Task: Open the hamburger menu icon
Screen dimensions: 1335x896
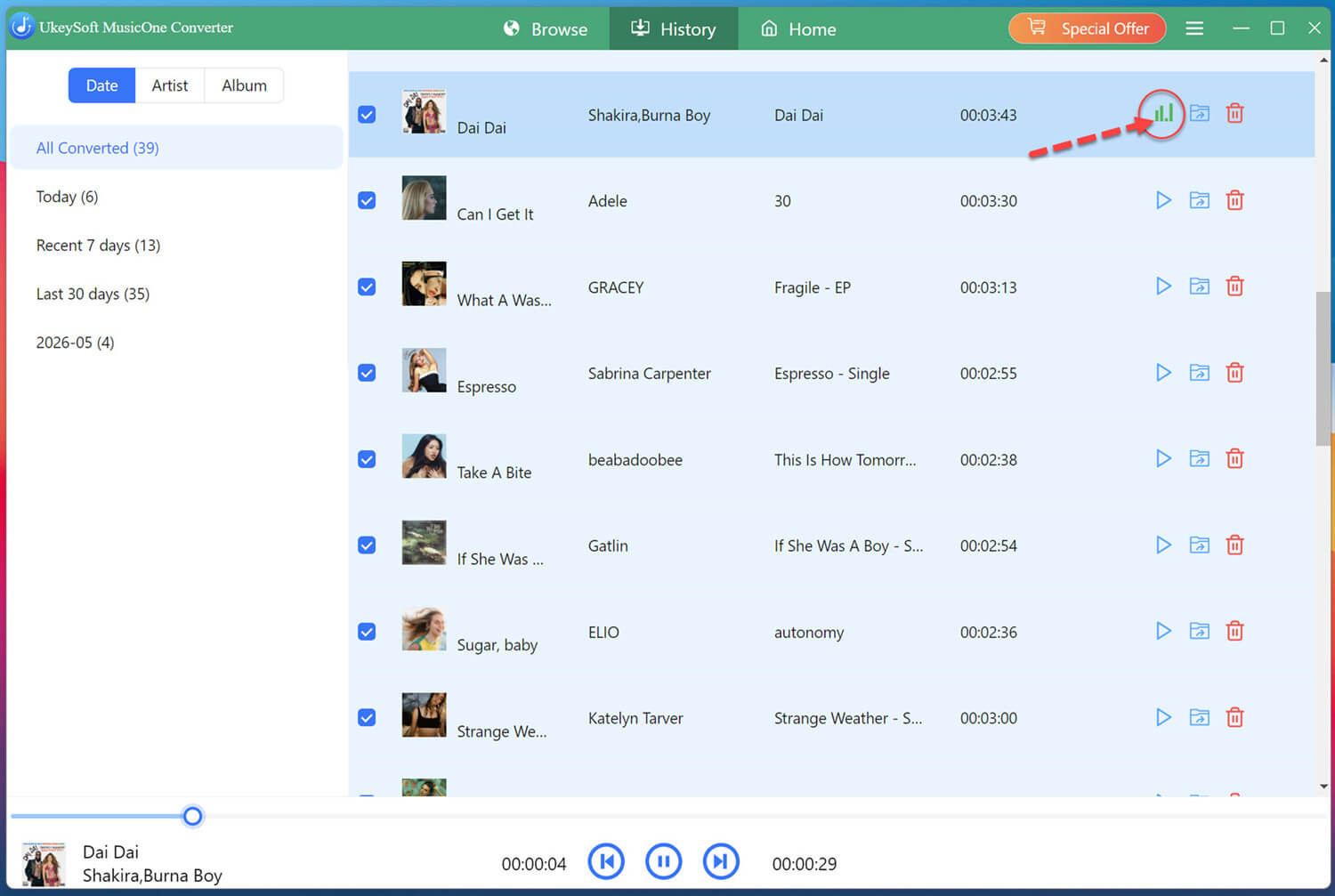Action: point(1194,28)
